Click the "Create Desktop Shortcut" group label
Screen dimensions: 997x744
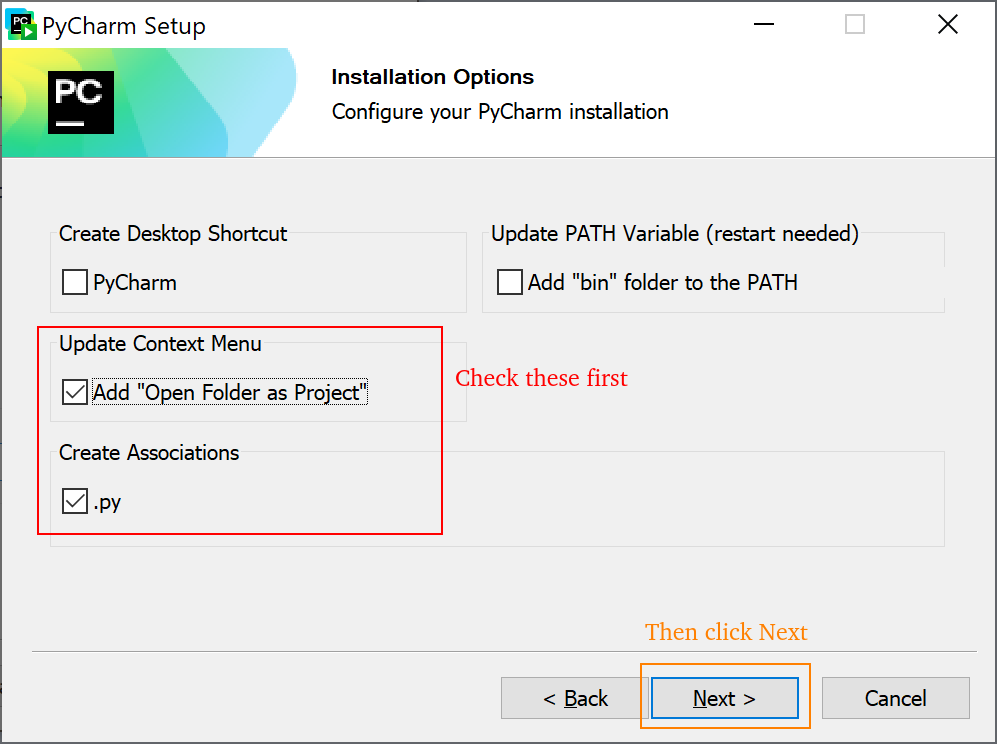coord(173,234)
